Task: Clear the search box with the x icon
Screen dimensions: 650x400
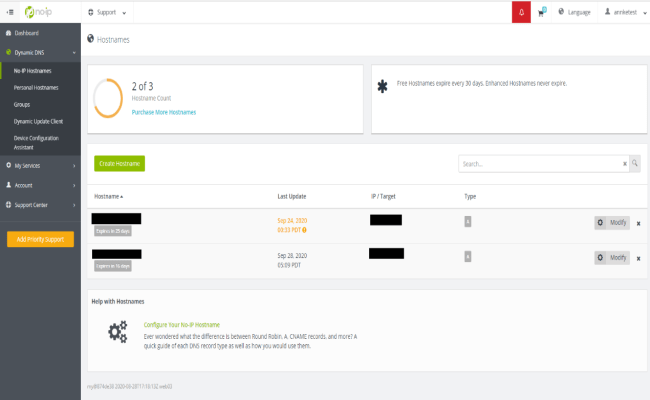Action: pyautogui.click(x=625, y=163)
